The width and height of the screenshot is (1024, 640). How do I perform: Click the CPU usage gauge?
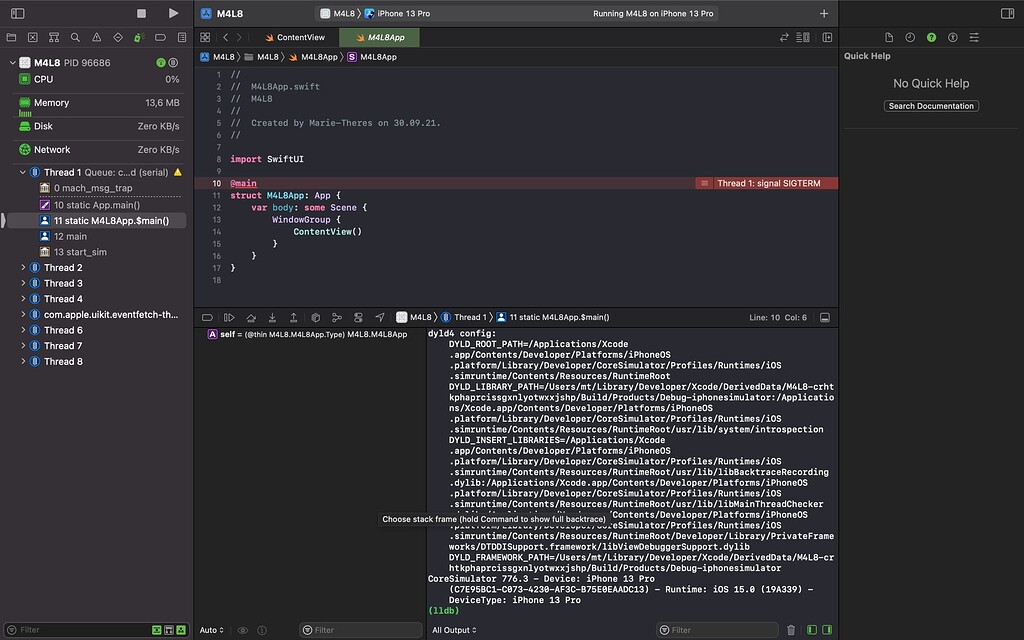point(40,79)
